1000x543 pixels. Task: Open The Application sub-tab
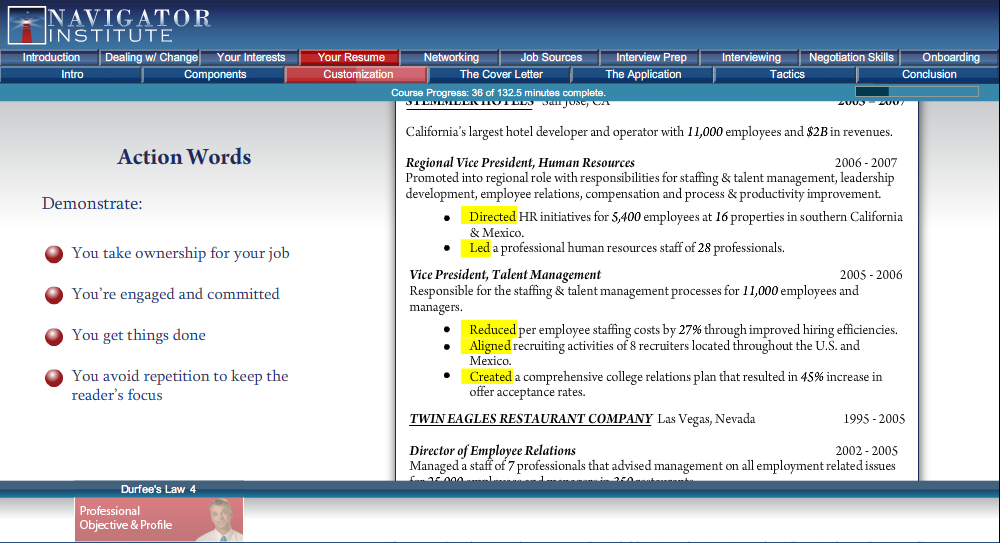point(643,74)
